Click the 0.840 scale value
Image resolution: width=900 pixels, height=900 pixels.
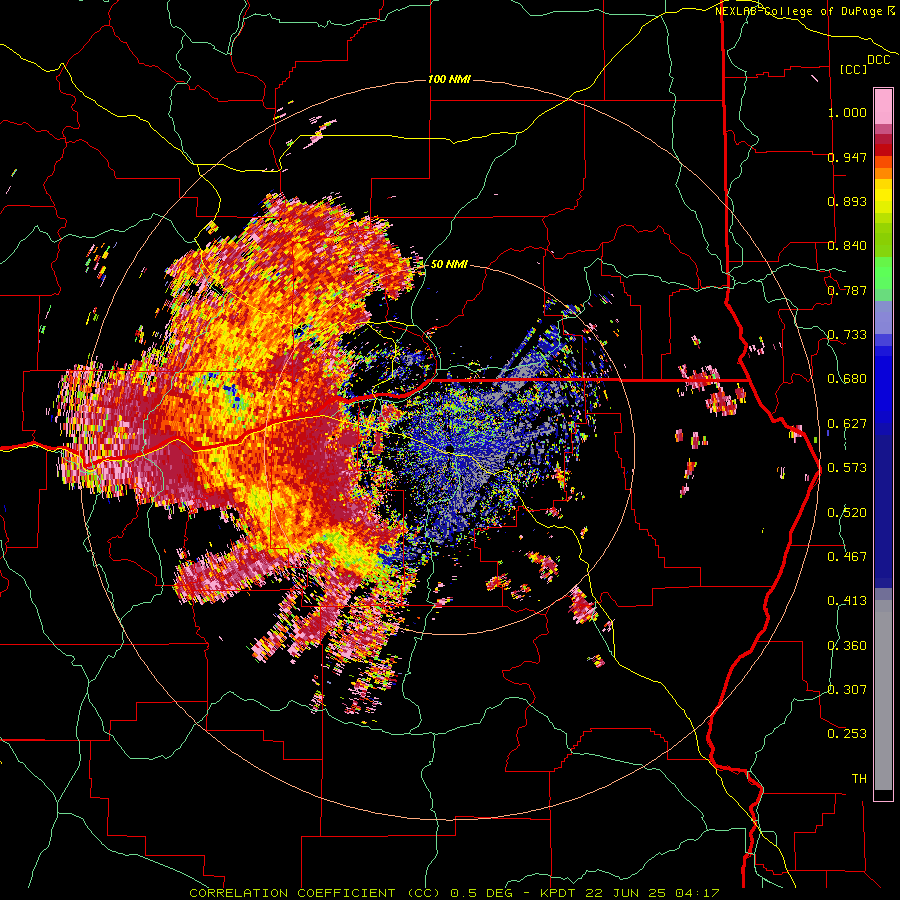tap(847, 246)
